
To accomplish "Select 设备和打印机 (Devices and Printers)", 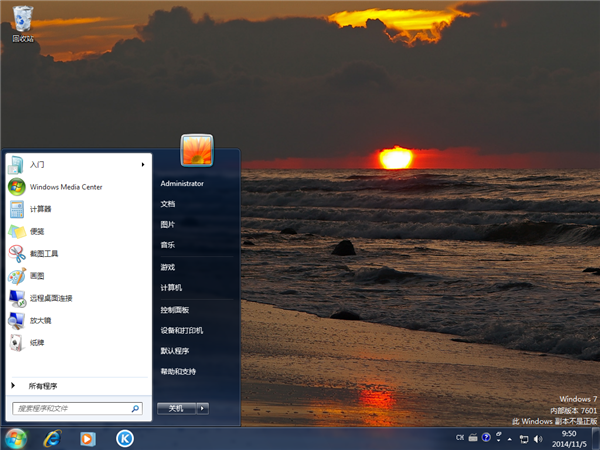I will click(181, 330).
